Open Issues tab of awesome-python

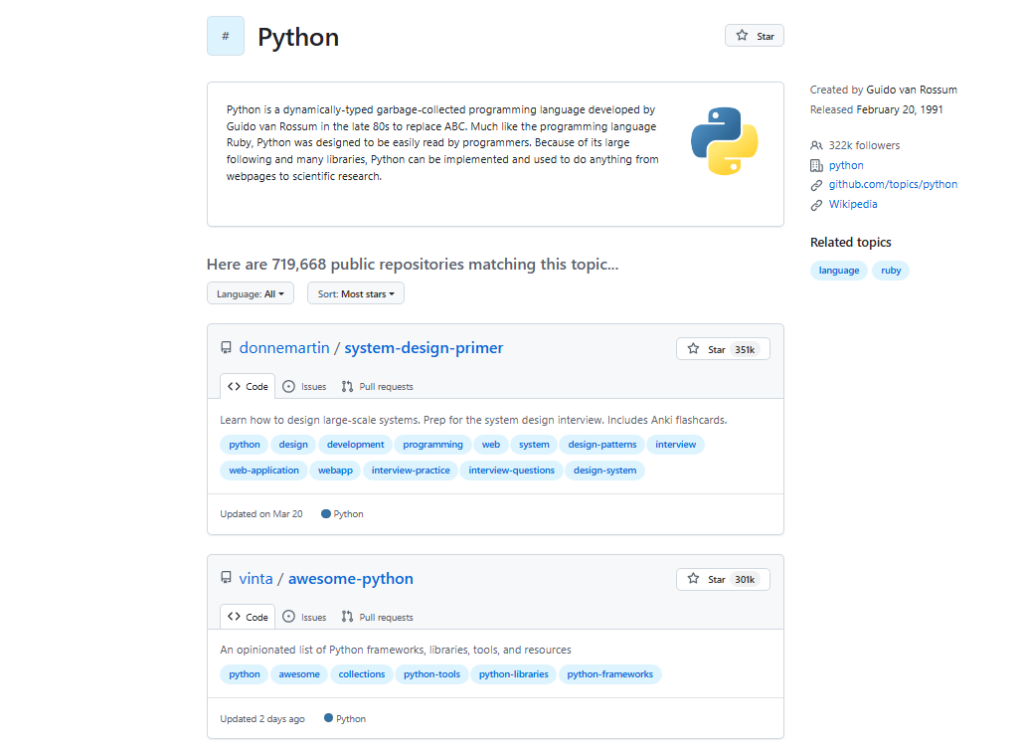pos(304,617)
